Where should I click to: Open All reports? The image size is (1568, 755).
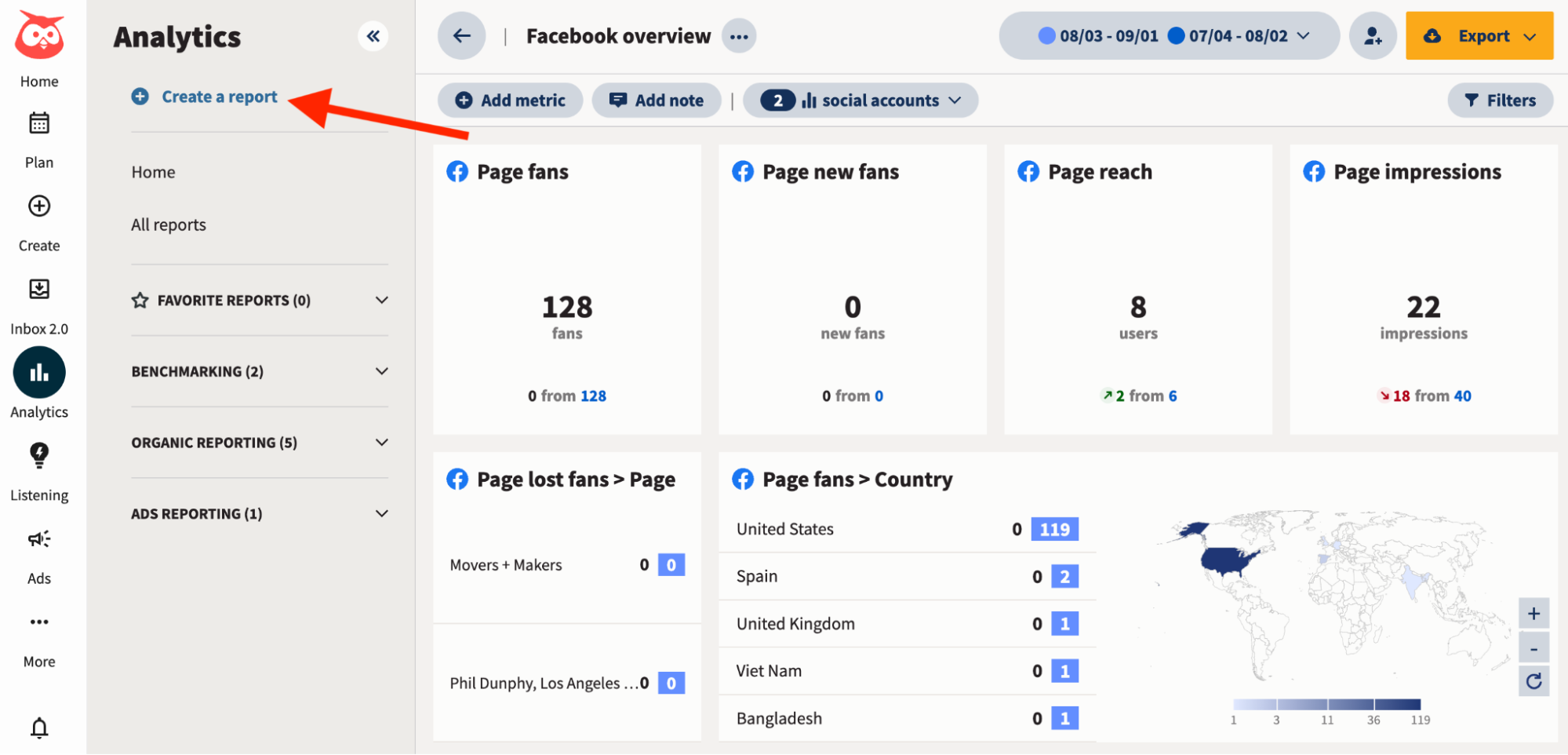[168, 224]
